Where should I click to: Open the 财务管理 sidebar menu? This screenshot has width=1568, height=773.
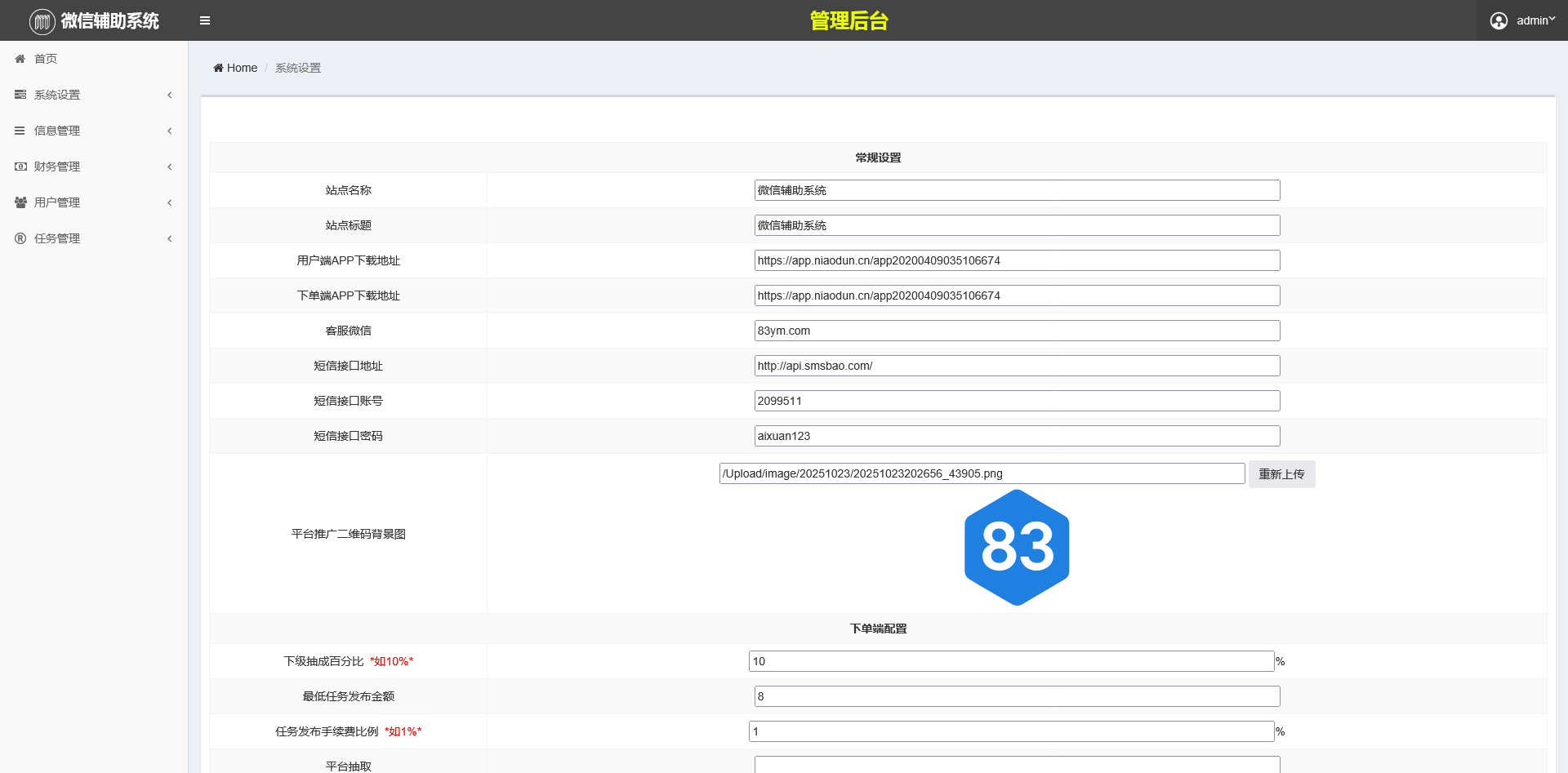click(94, 167)
